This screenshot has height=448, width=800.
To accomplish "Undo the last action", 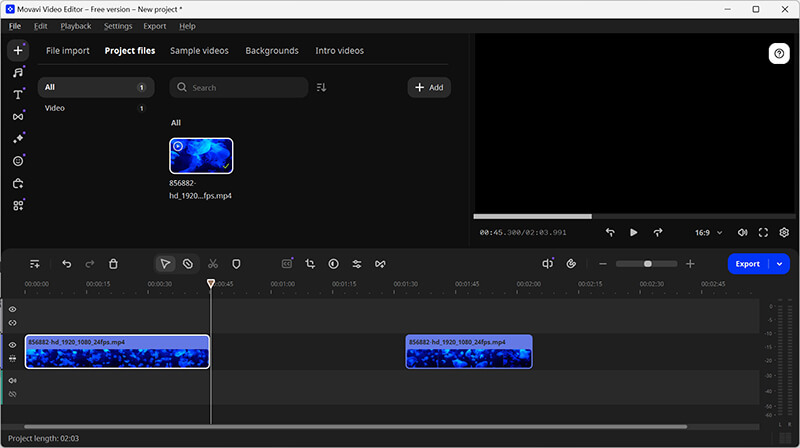I will tap(66, 264).
